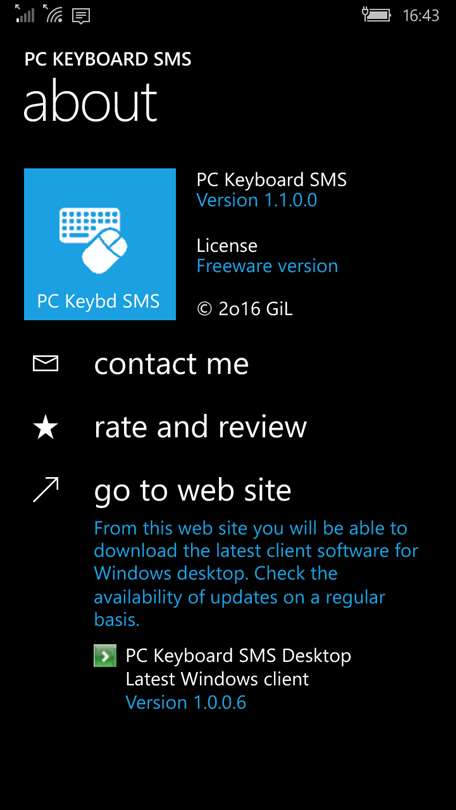
Task: Tap Version 1.1.0.0 text
Action: point(257,200)
